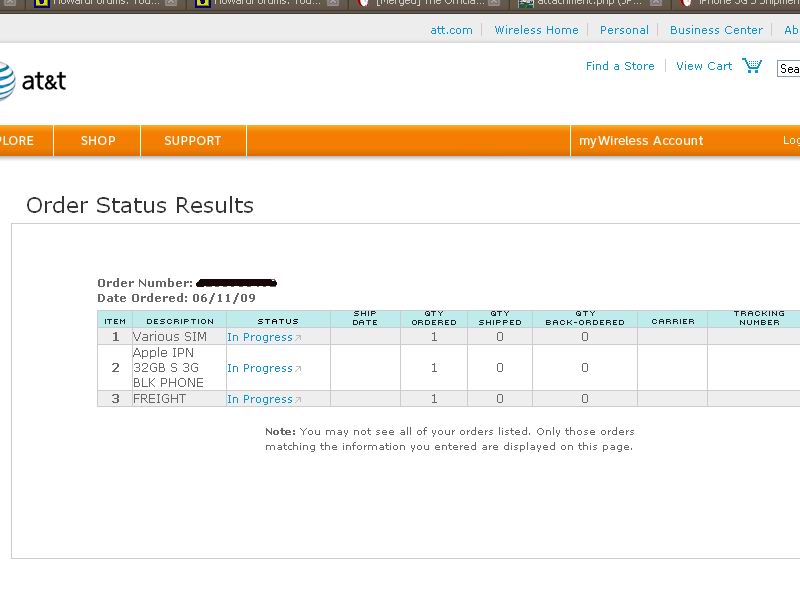This screenshot has width=800, height=600.
Task: Open myWireless Account section
Action: click(x=641, y=141)
